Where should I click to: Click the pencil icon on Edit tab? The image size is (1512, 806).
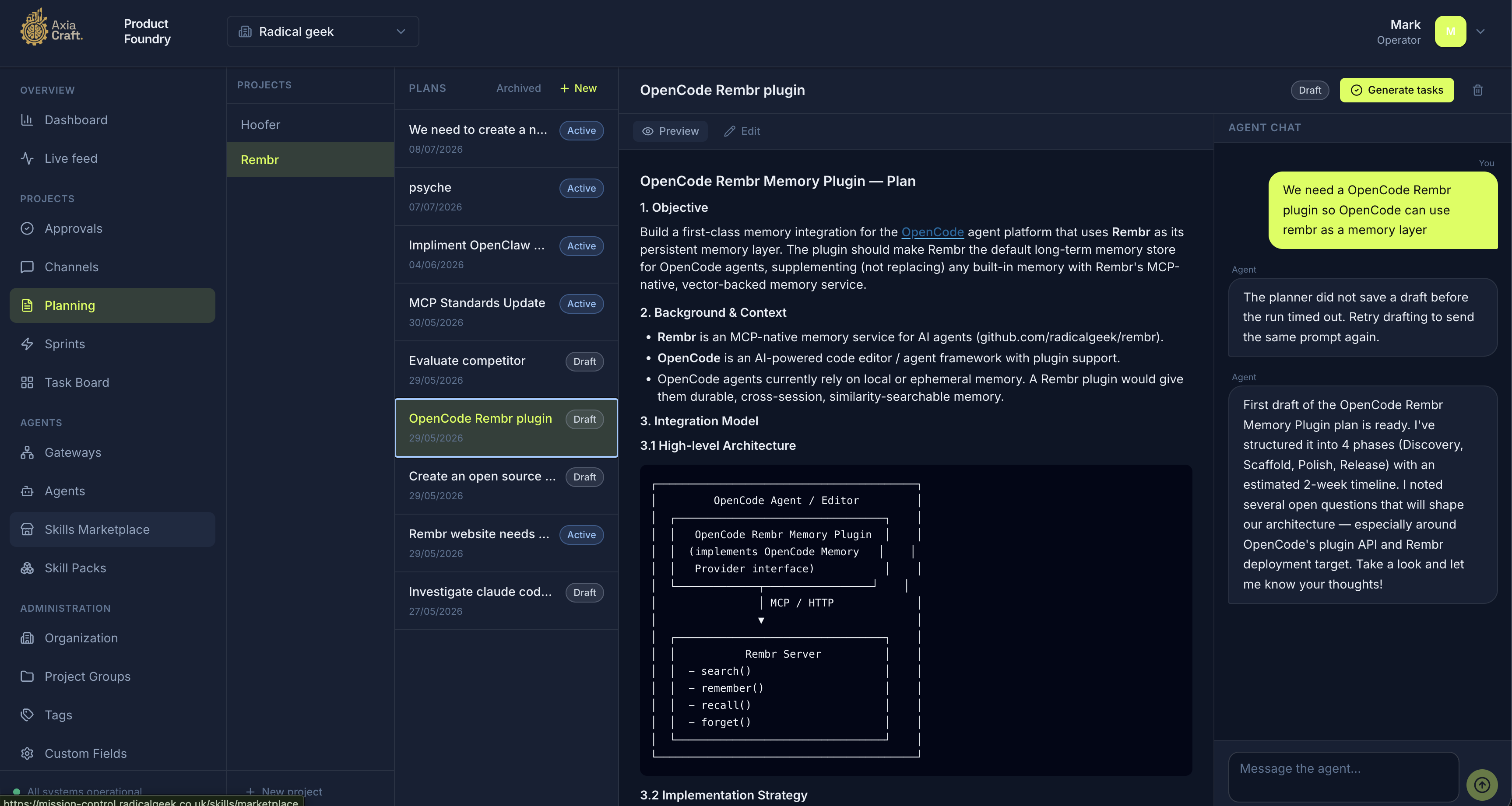click(x=730, y=131)
